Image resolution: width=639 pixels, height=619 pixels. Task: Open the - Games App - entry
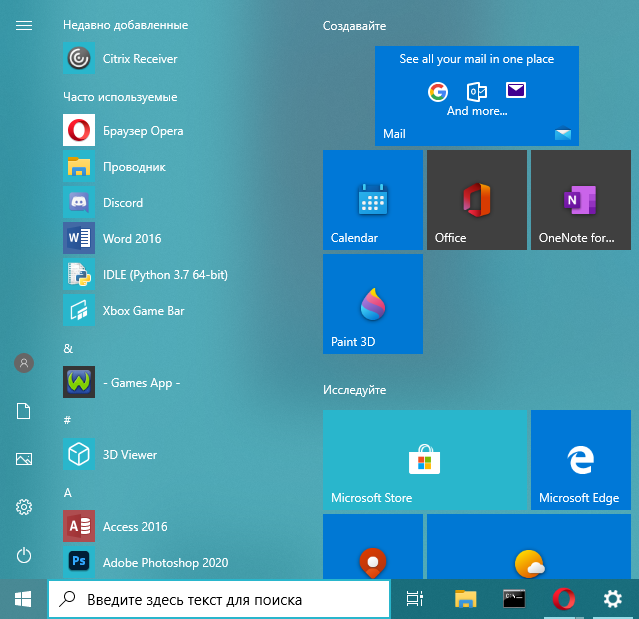coord(121,382)
